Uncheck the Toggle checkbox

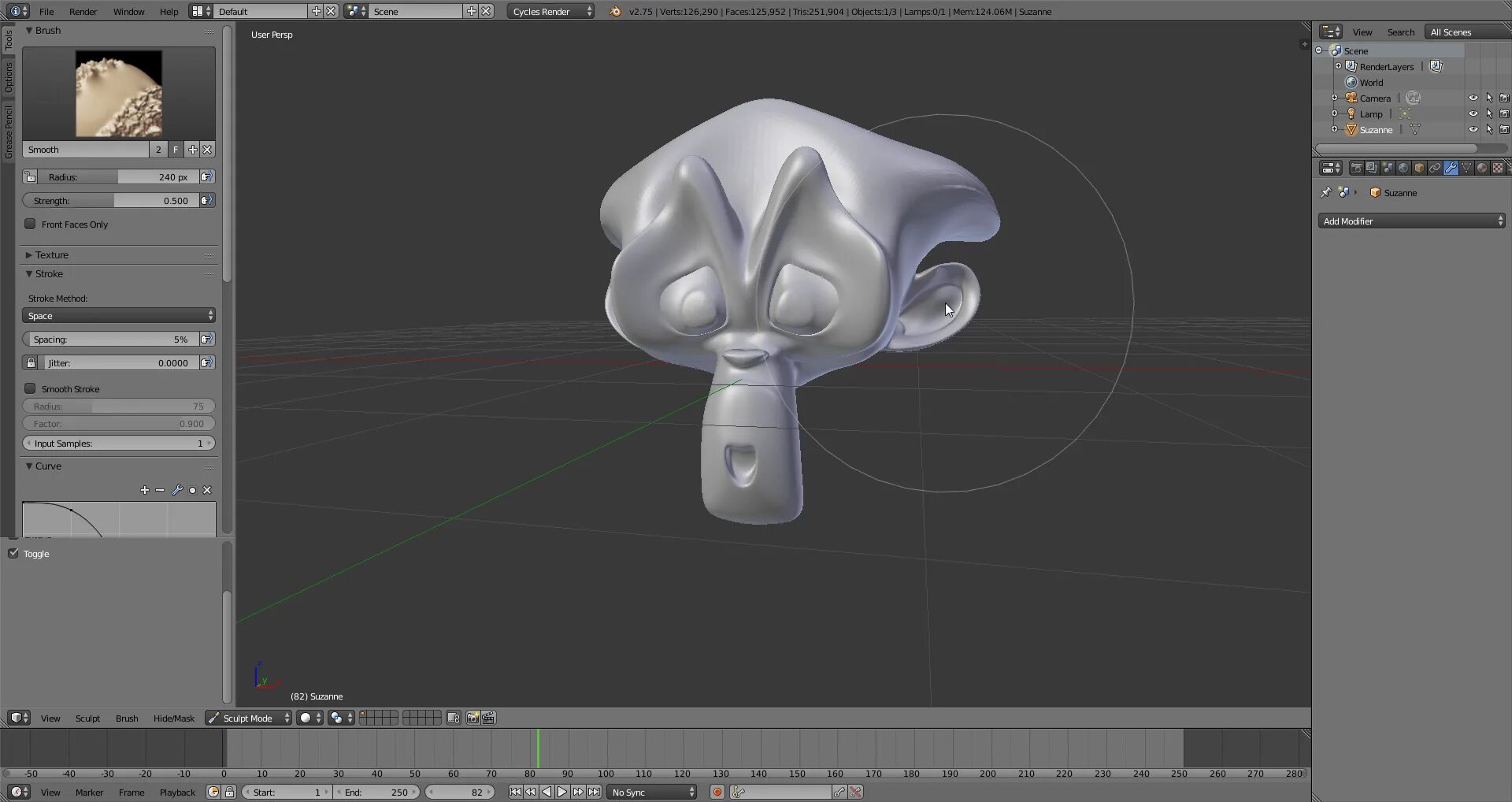(x=13, y=553)
